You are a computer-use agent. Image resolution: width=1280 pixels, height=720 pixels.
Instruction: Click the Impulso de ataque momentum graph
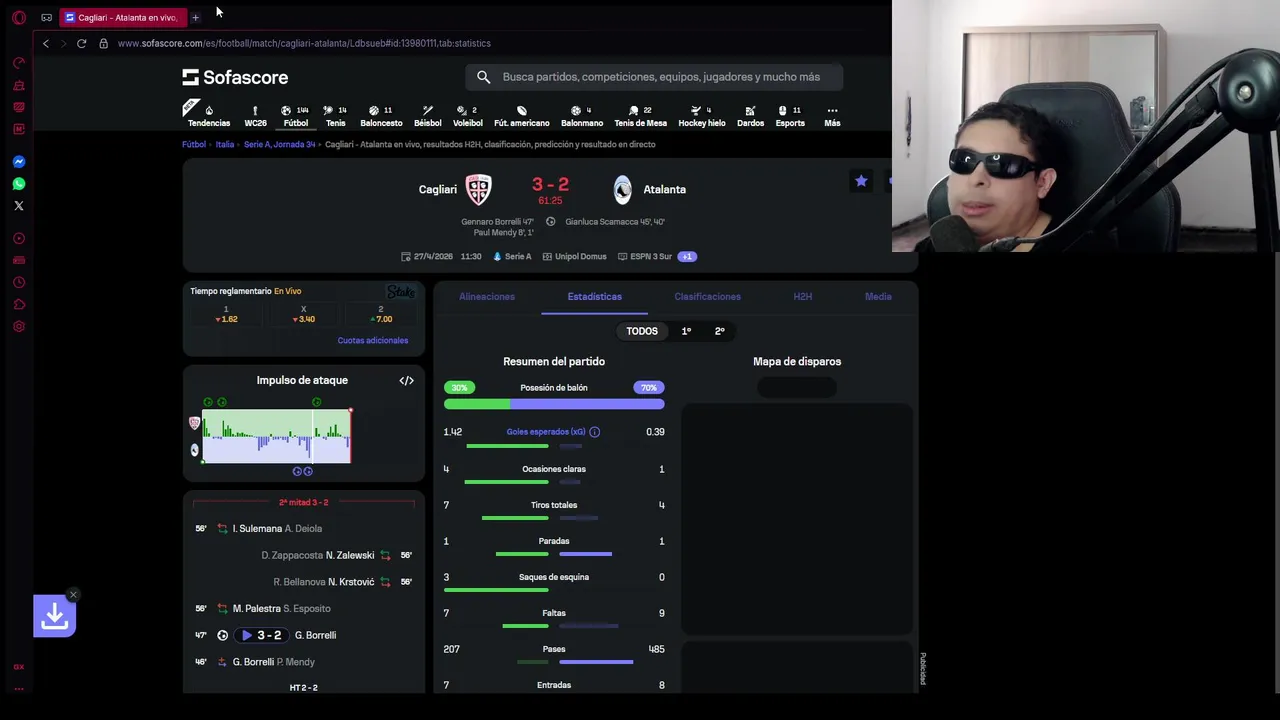[276, 437]
